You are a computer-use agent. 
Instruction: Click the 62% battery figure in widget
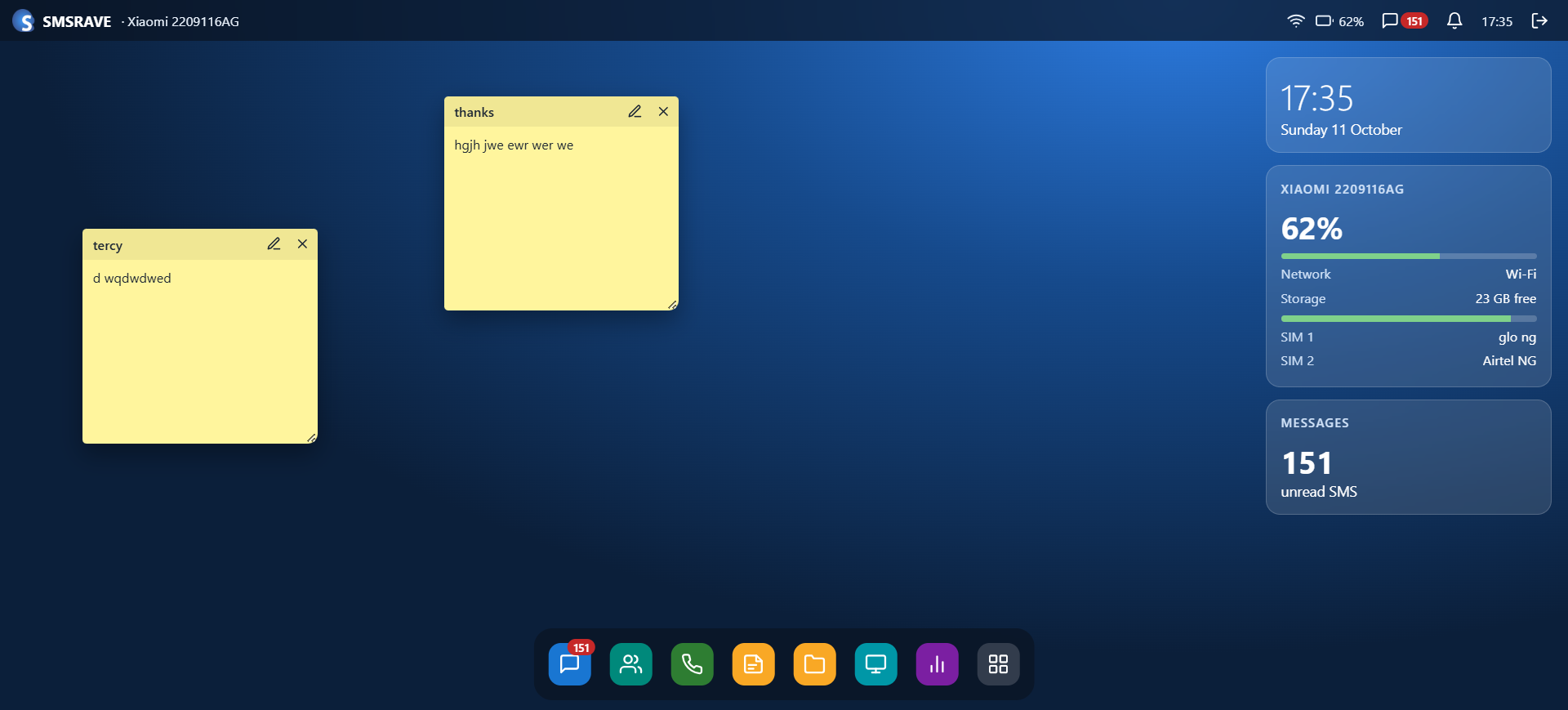coord(1312,229)
